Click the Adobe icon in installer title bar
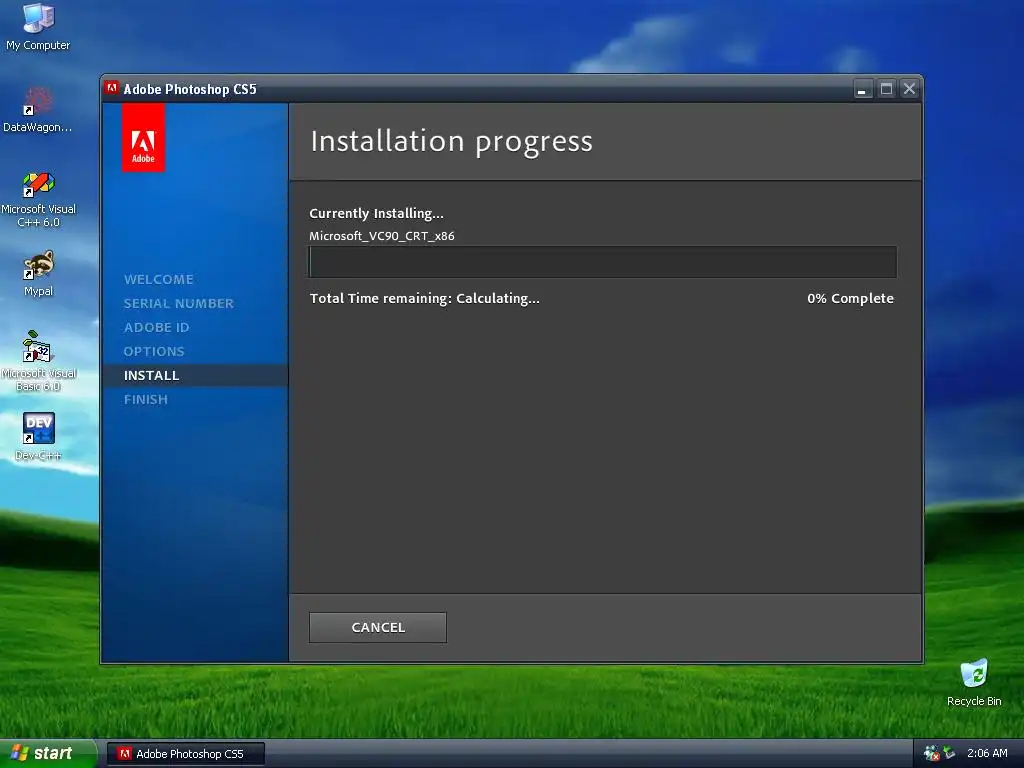Screen dimensions: 1024x768 pos(112,88)
